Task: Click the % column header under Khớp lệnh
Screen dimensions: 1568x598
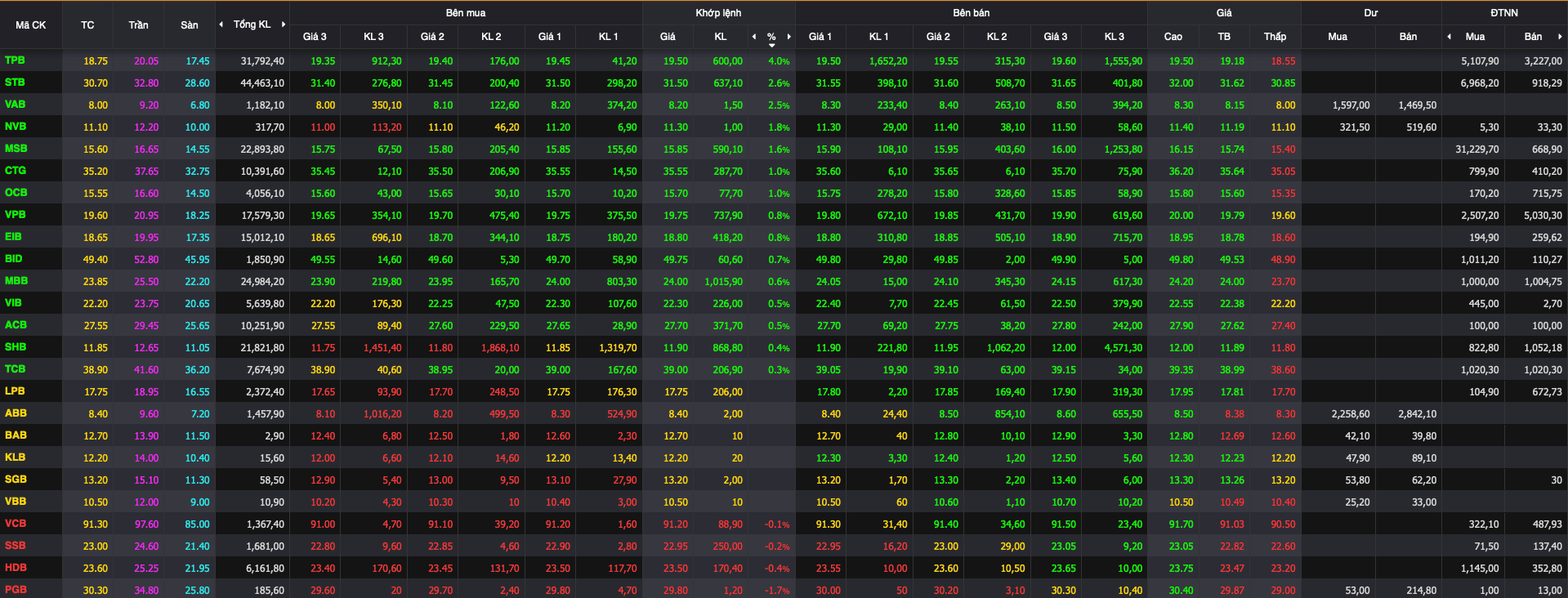Action: (x=771, y=37)
